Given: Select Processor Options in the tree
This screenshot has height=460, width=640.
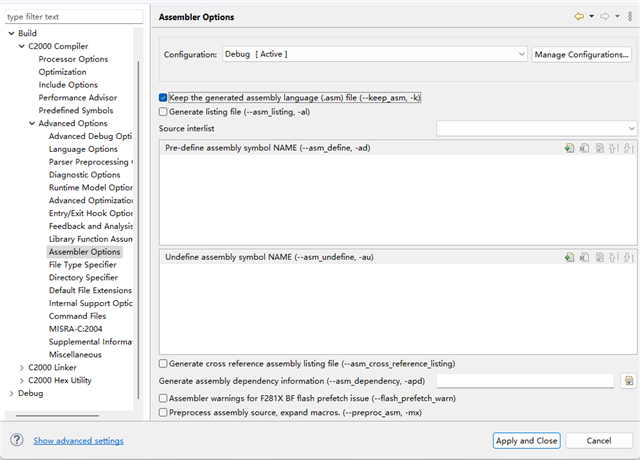Looking at the screenshot, I should point(73,59).
